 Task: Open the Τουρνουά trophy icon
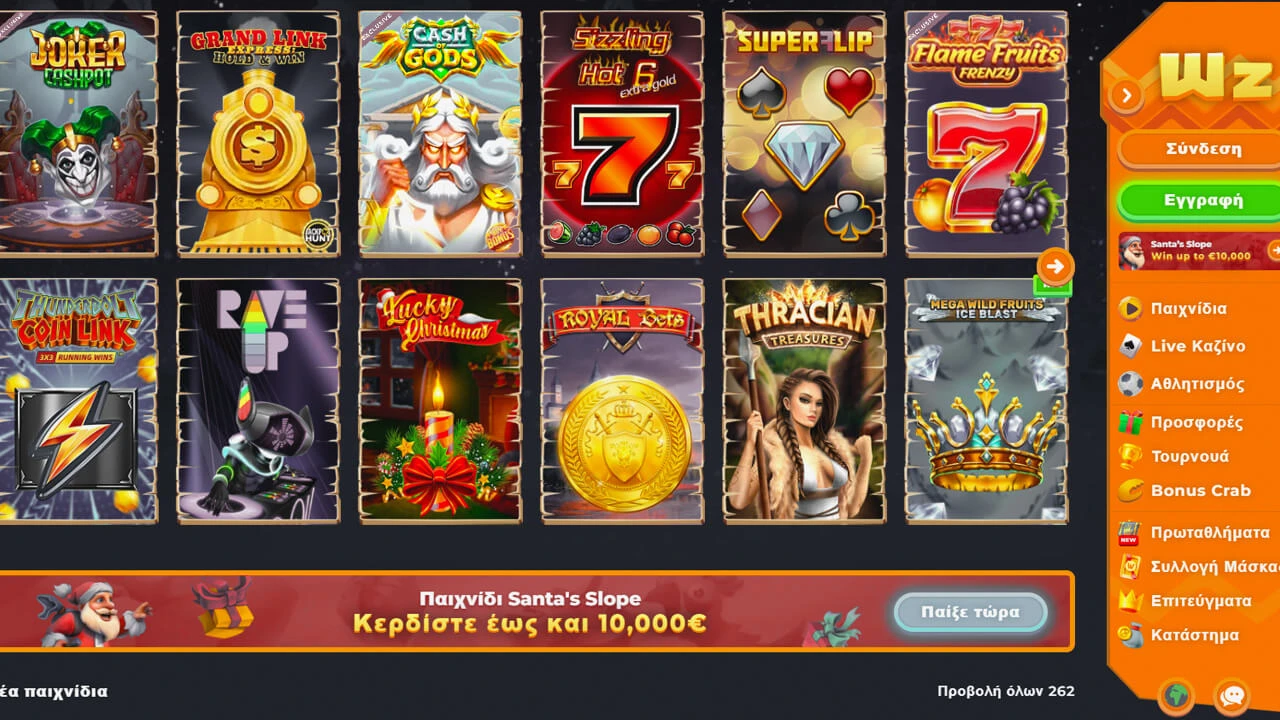tap(1130, 457)
